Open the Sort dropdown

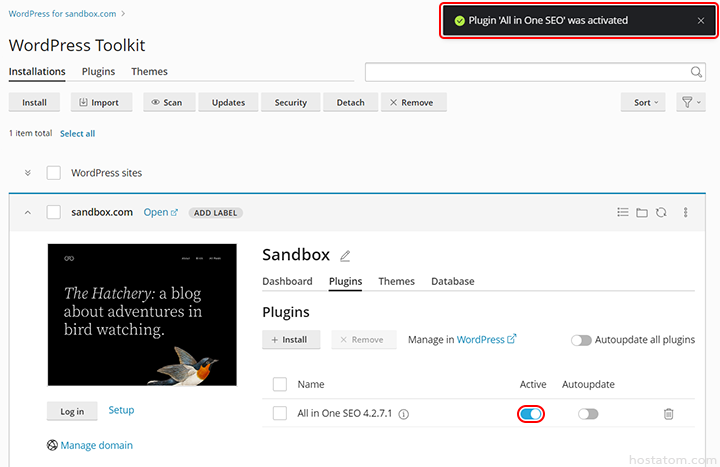pos(646,102)
